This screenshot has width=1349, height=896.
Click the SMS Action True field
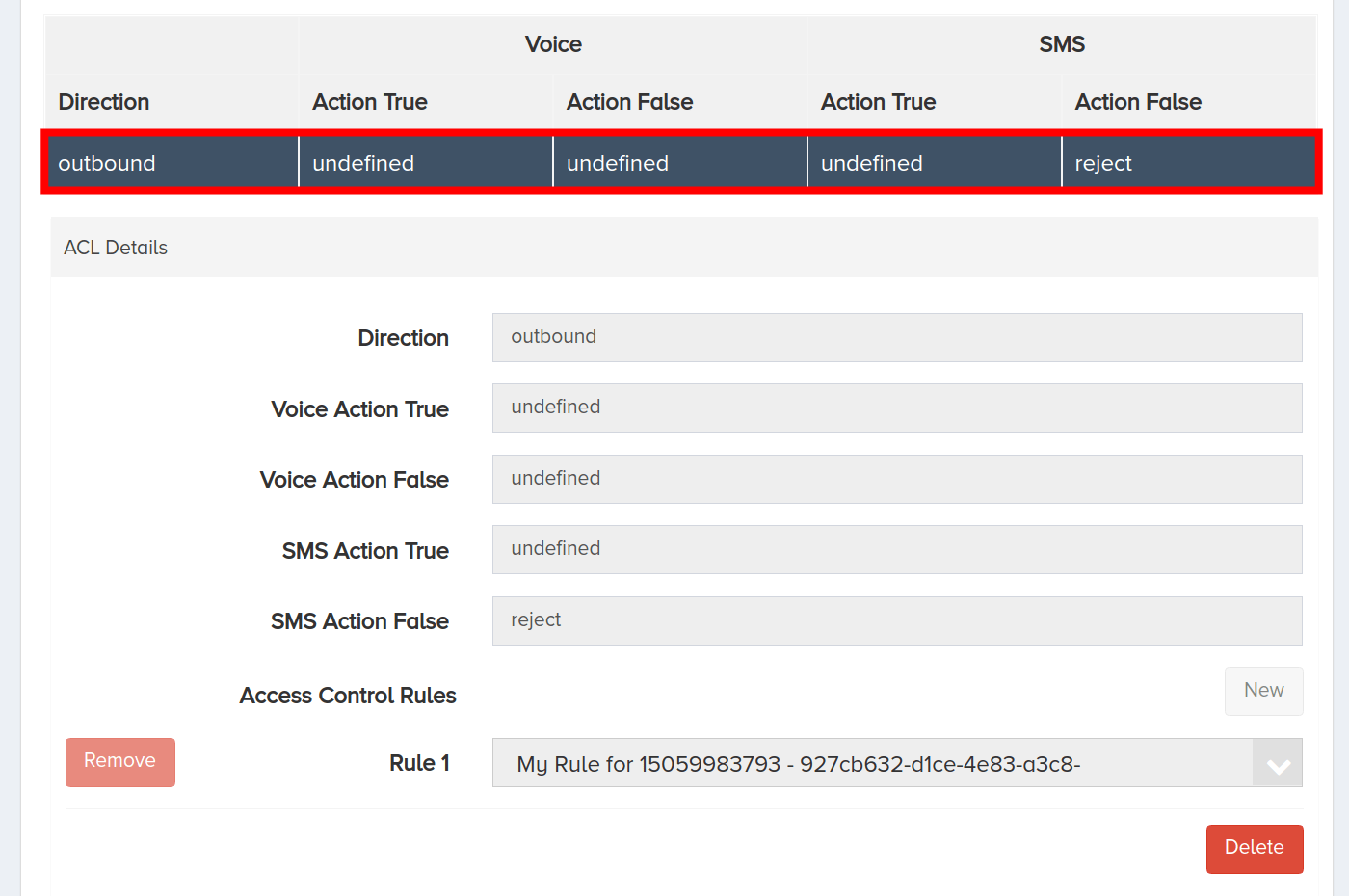(897, 549)
